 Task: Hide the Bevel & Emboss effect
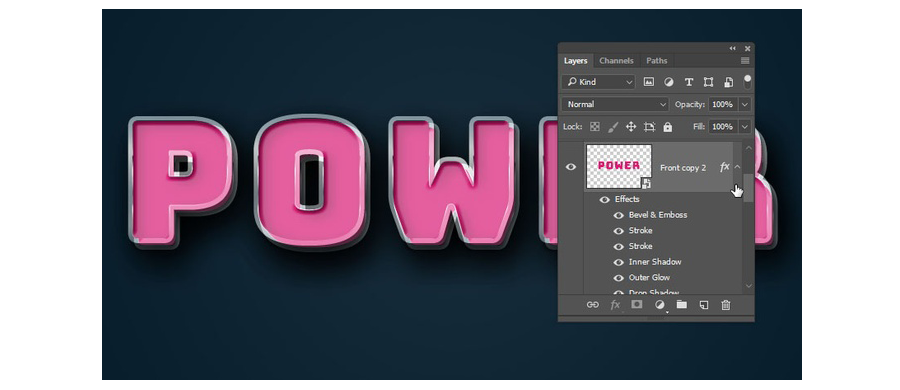coord(618,215)
